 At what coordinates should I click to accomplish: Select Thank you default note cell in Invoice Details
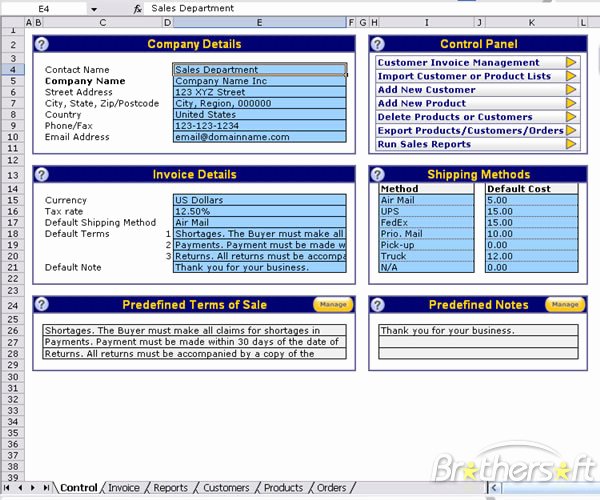point(260,267)
